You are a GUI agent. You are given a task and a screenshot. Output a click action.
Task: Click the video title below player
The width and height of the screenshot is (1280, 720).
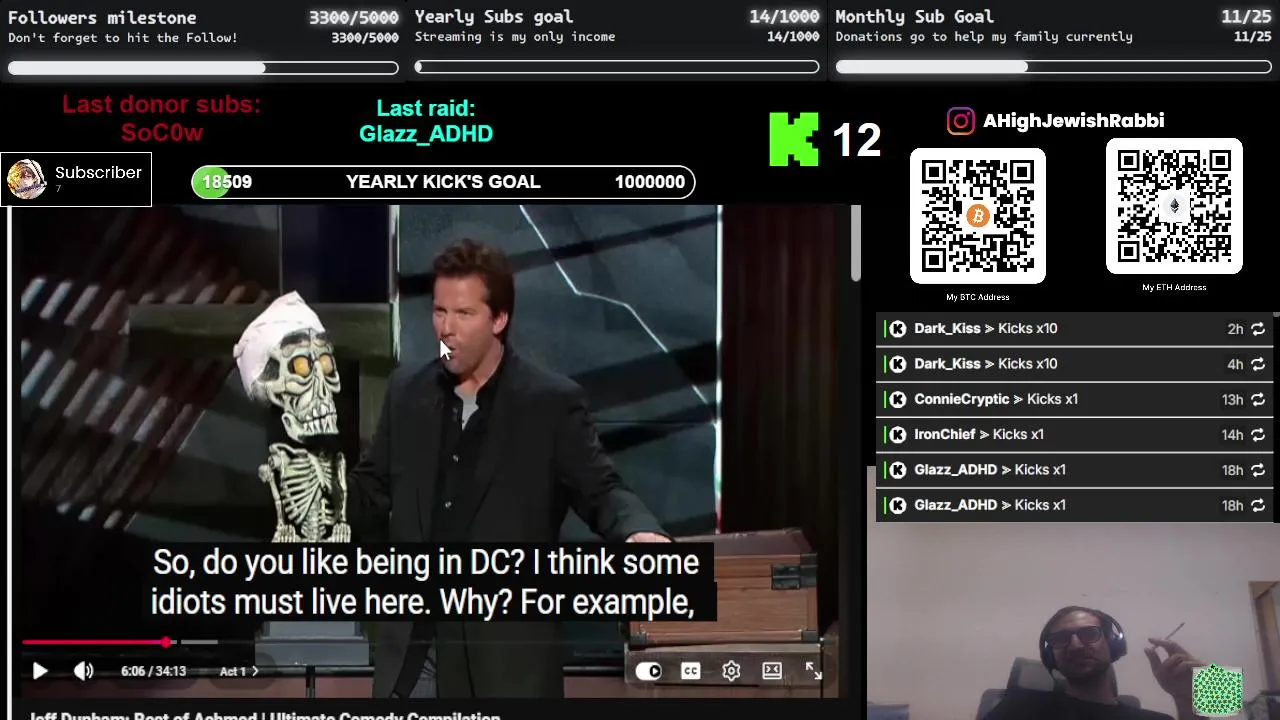click(264, 716)
